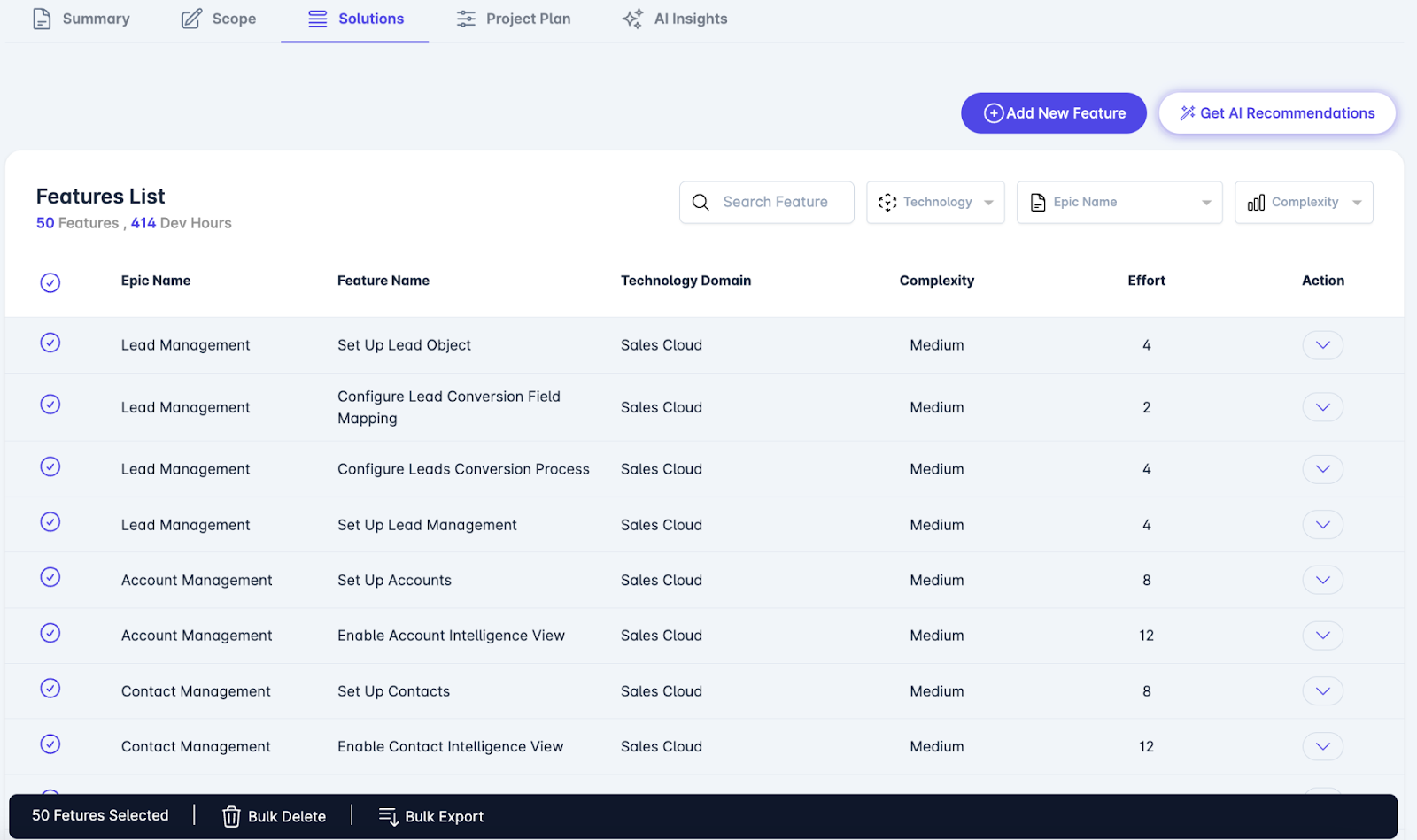The width and height of the screenshot is (1417, 840).
Task: Click Get AI Recommendations button
Action: [1277, 113]
